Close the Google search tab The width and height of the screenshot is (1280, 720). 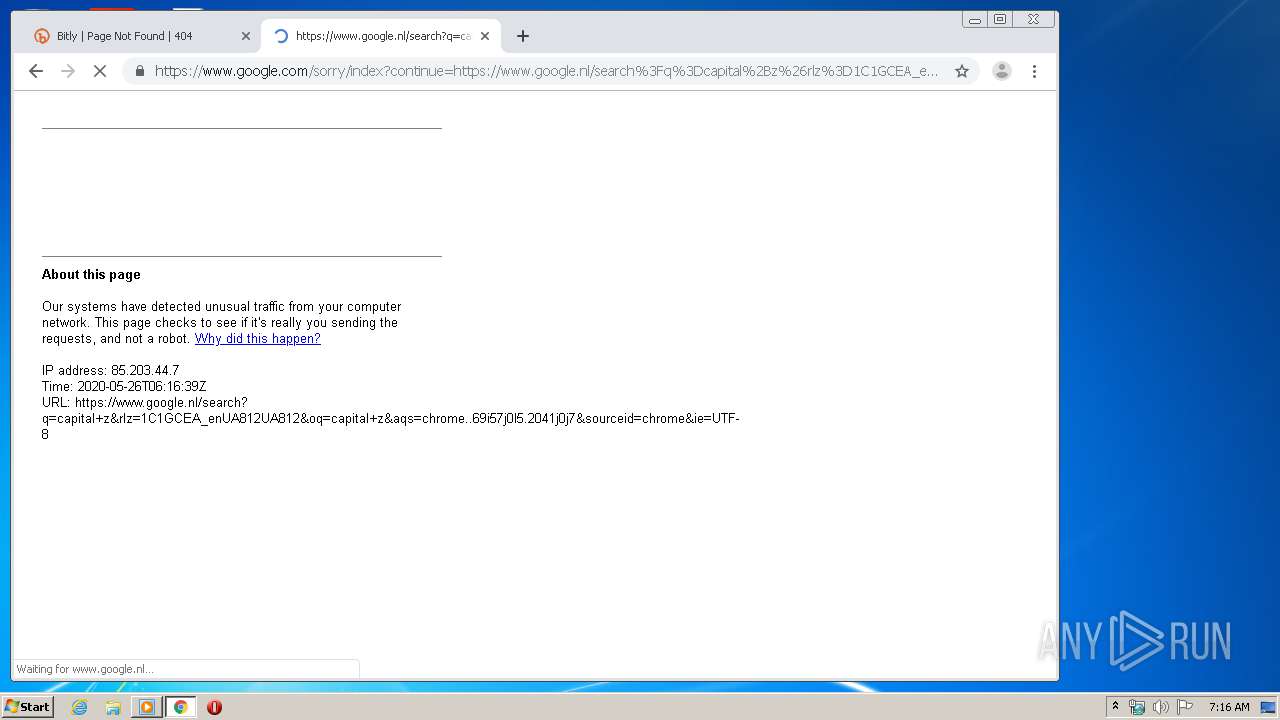pos(485,36)
